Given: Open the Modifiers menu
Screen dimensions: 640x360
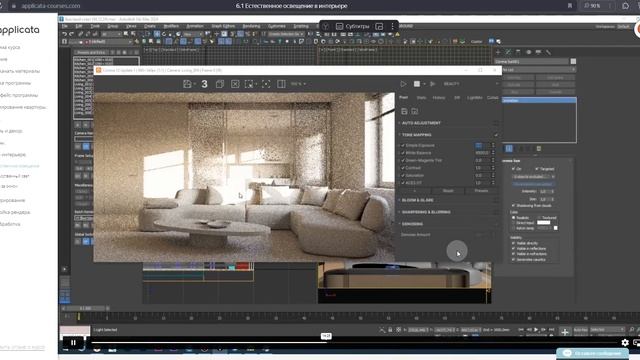Looking at the screenshot, I should coord(171,26).
